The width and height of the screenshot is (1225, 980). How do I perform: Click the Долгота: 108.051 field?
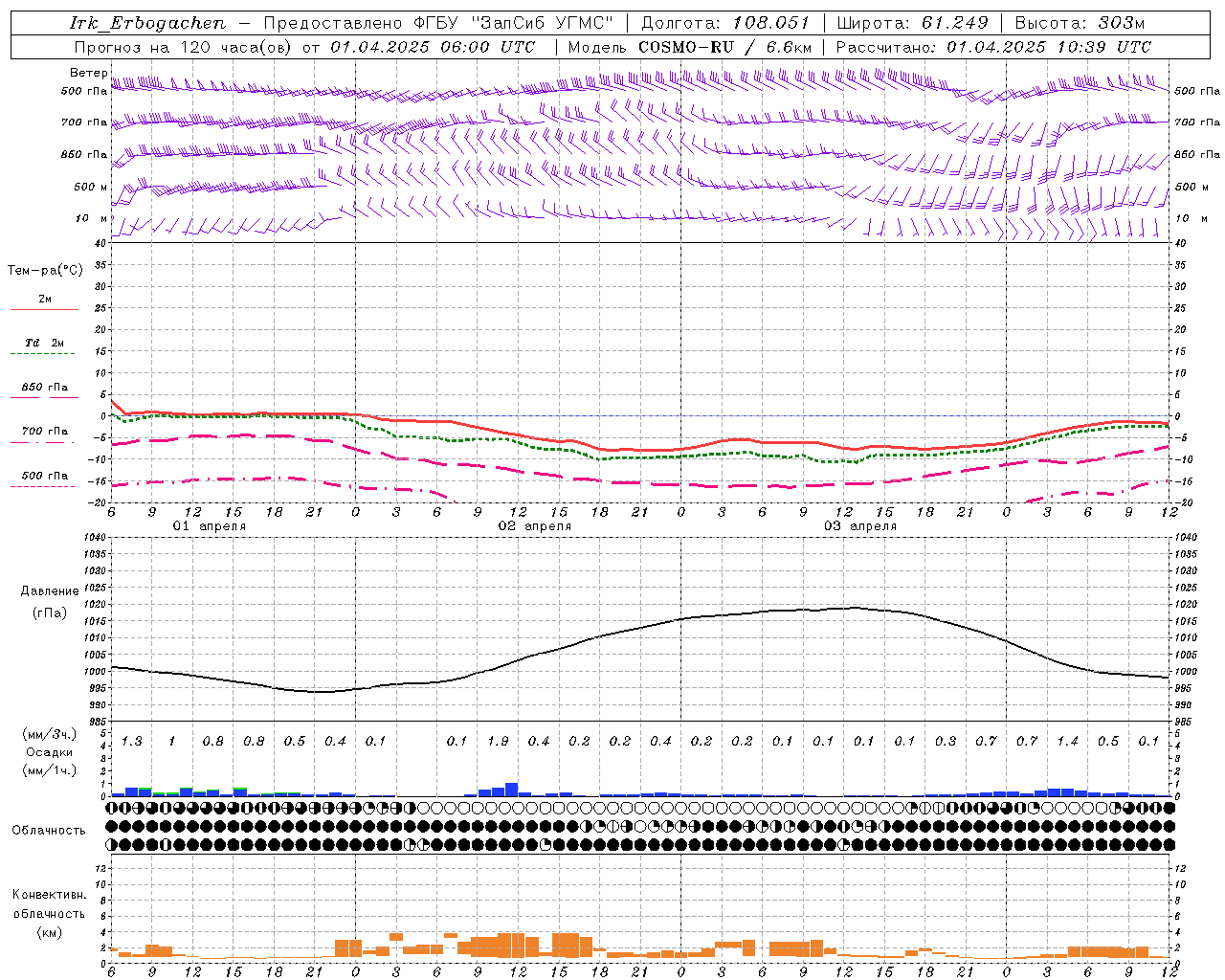[725, 23]
